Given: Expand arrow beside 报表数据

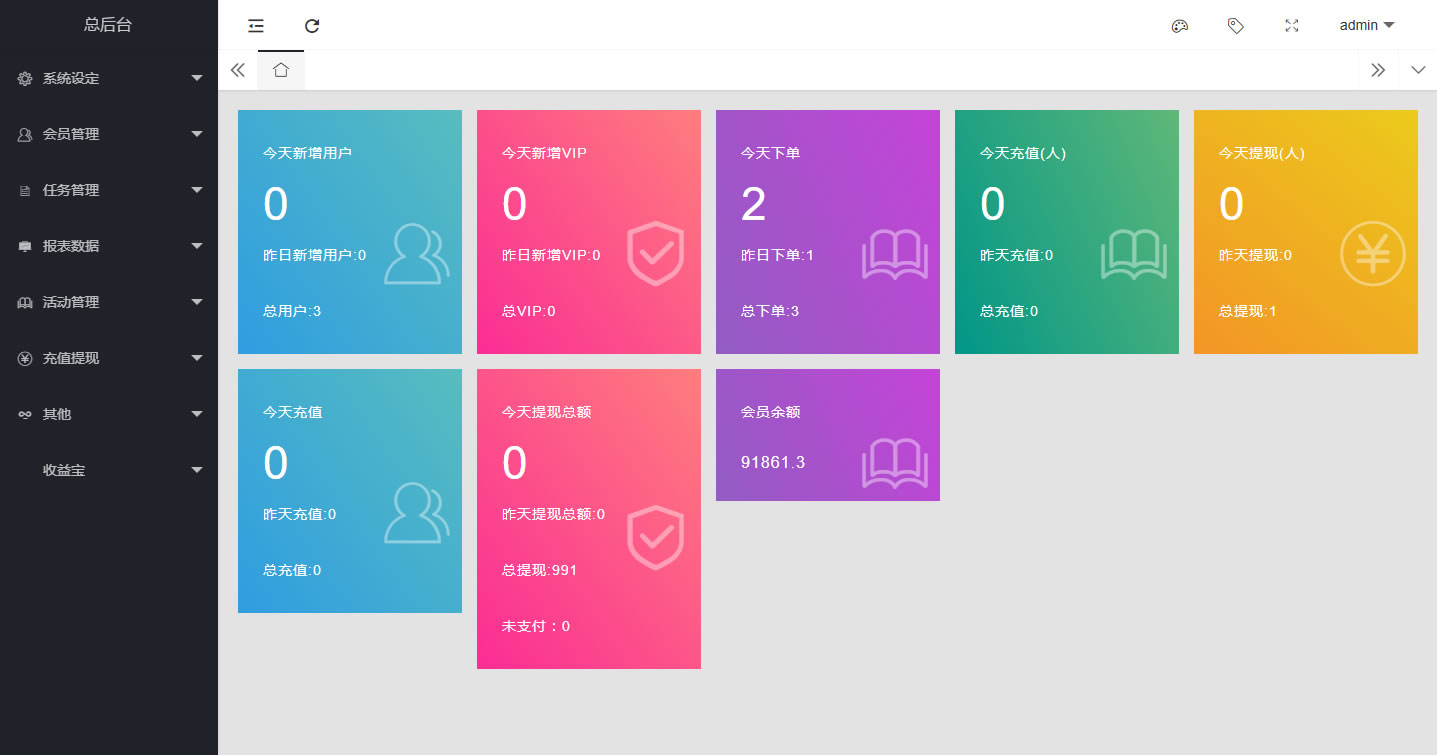Looking at the screenshot, I should click(x=197, y=246).
